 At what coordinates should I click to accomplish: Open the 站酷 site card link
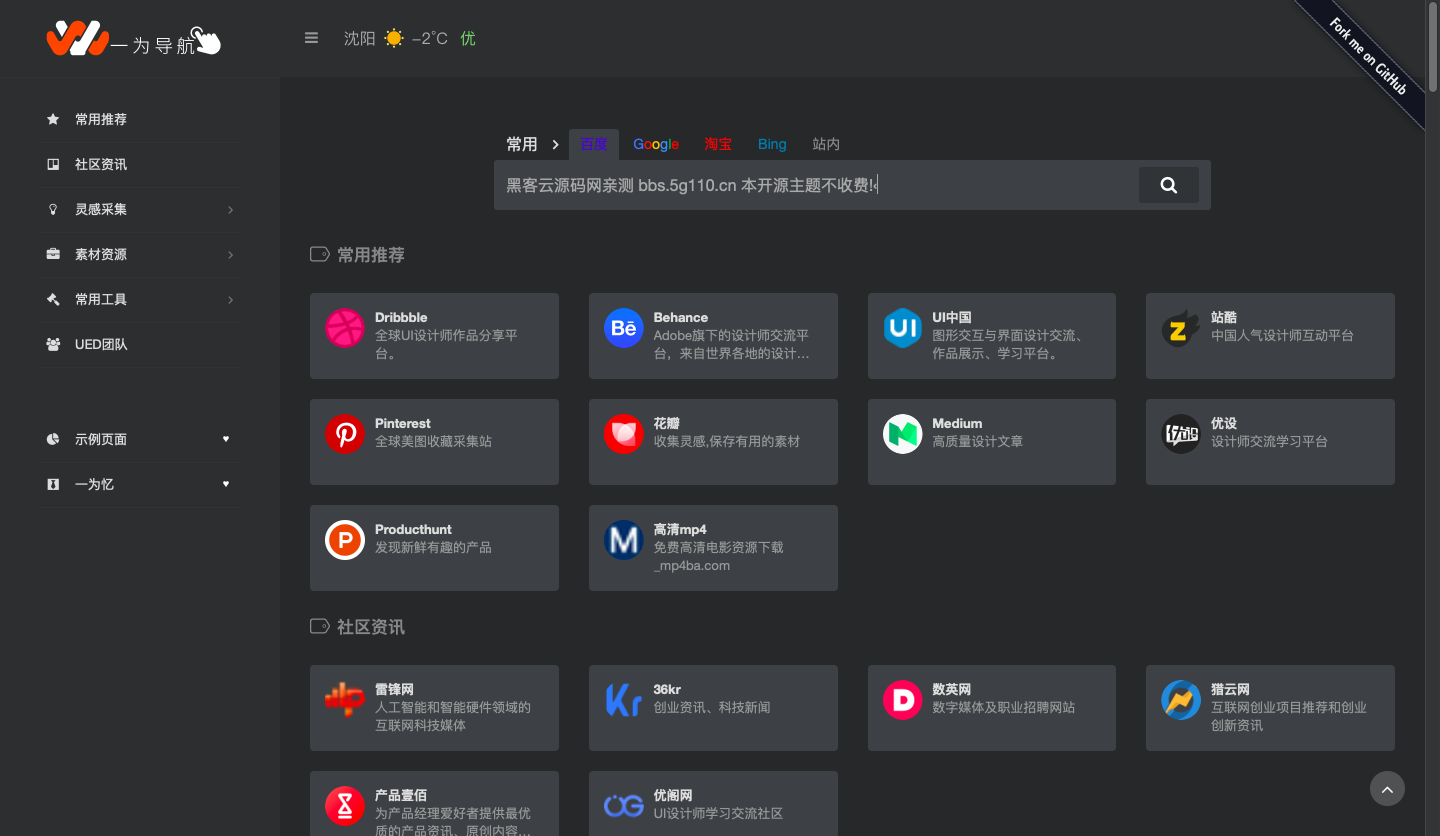pyautogui.click(x=1270, y=335)
